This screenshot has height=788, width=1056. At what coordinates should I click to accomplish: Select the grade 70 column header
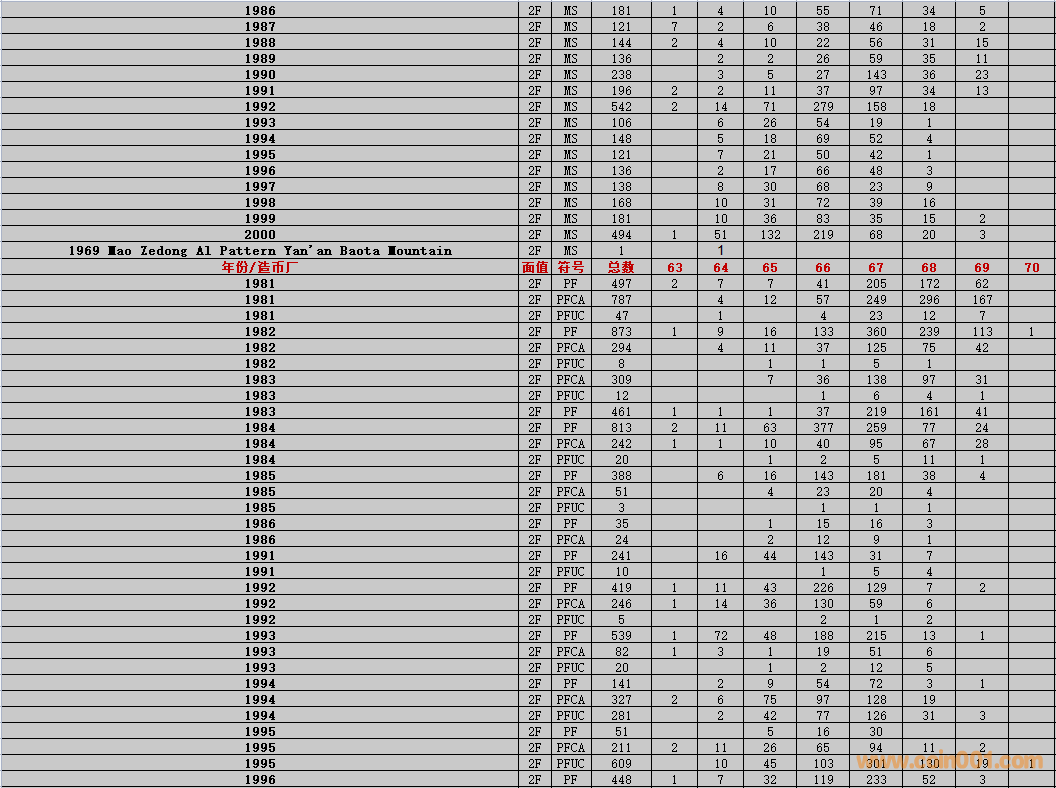pos(1031,267)
